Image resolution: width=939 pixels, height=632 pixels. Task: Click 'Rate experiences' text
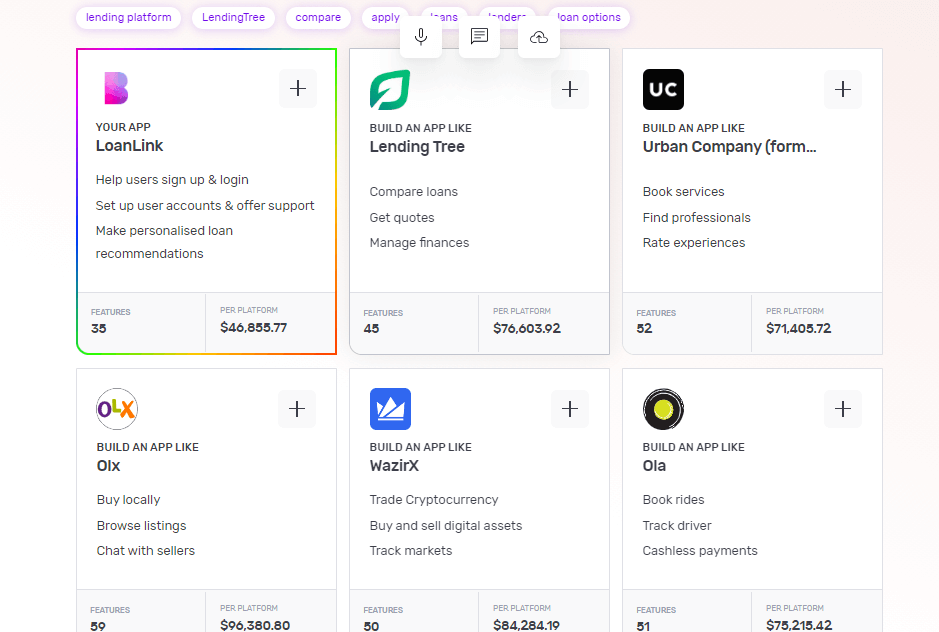693,243
